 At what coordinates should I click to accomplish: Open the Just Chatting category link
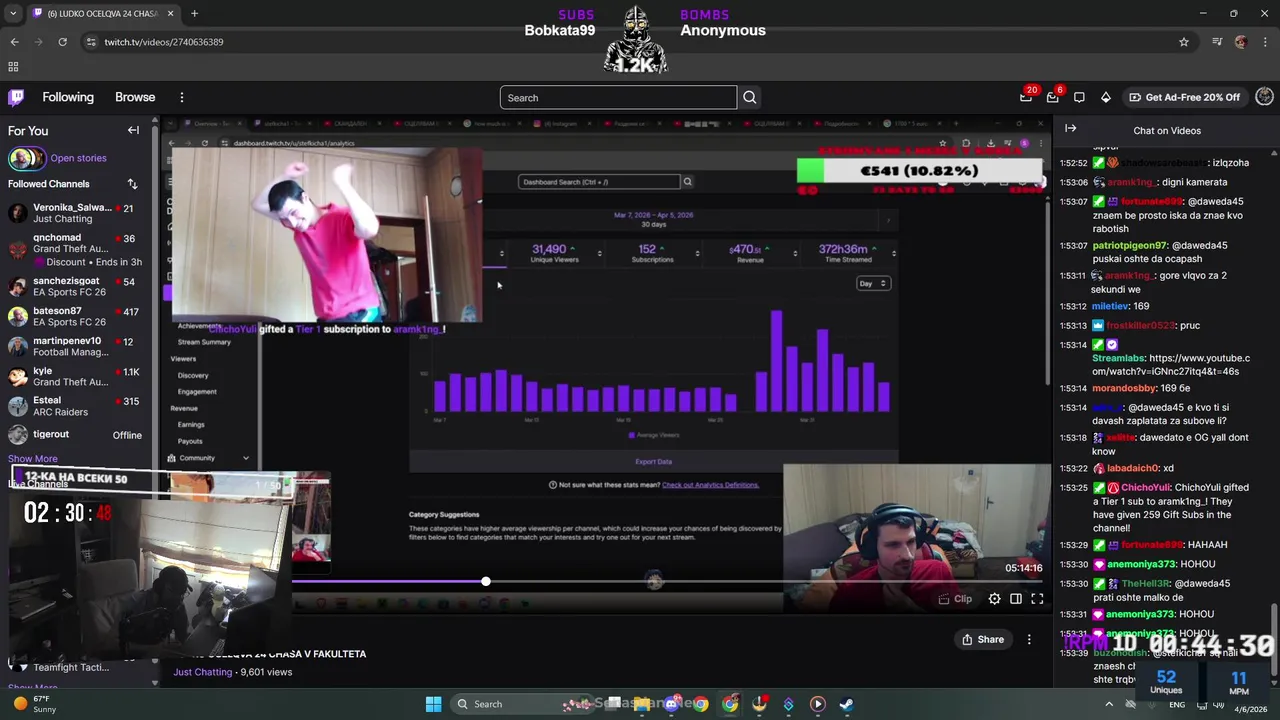(x=202, y=672)
